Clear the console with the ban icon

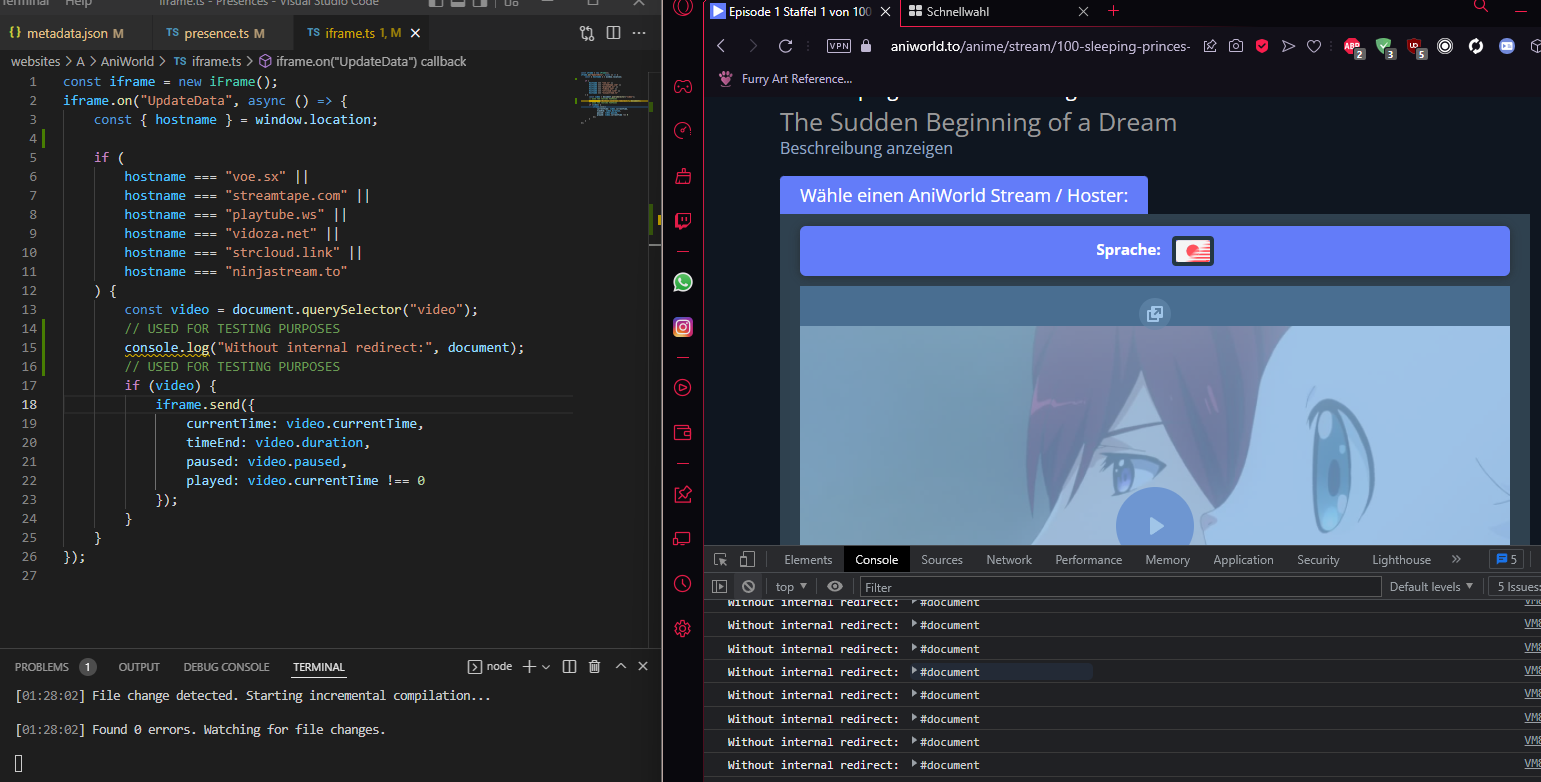(x=748, y=587)
